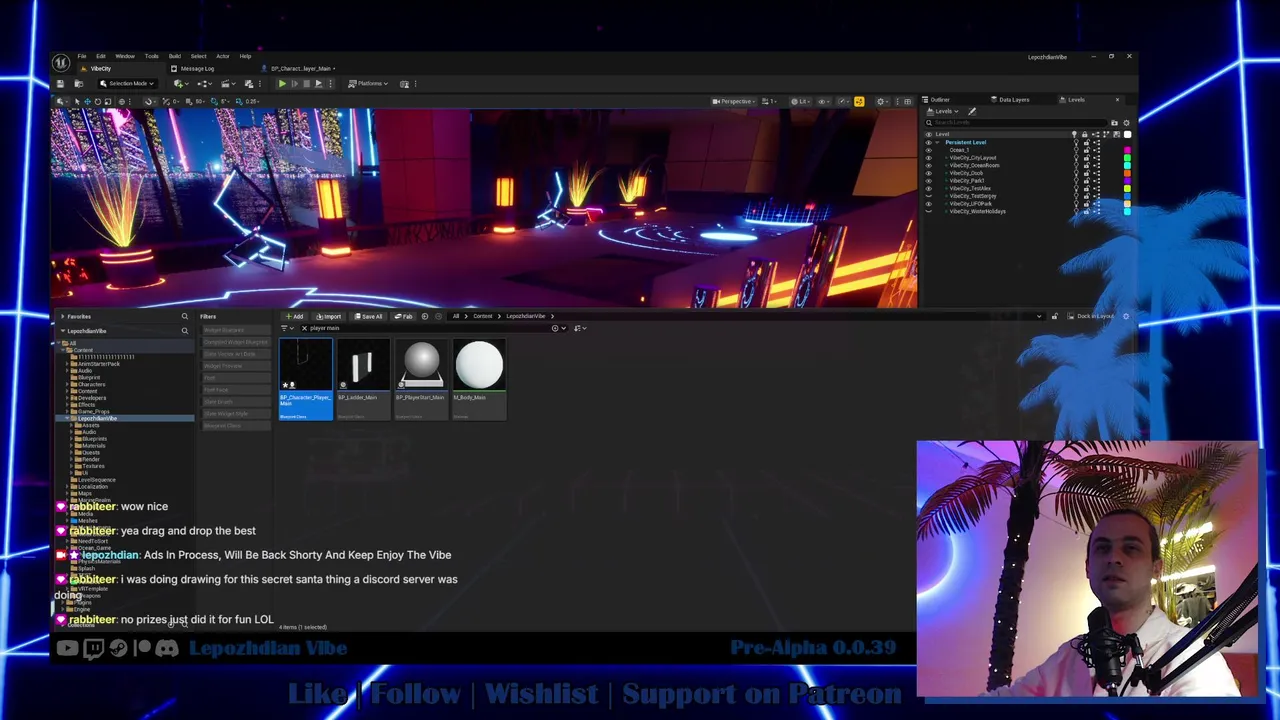Expand the Favorites section

coord(62,316)
